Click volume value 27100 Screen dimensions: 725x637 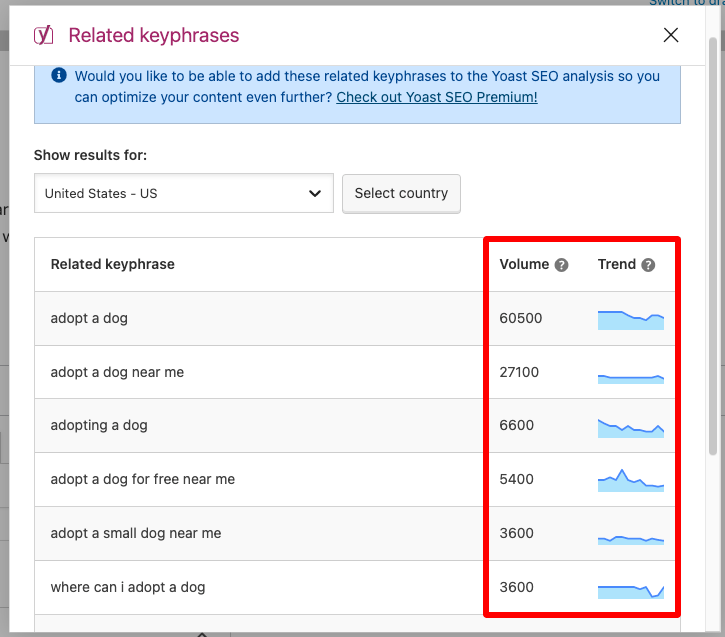[x=519, y=372]
